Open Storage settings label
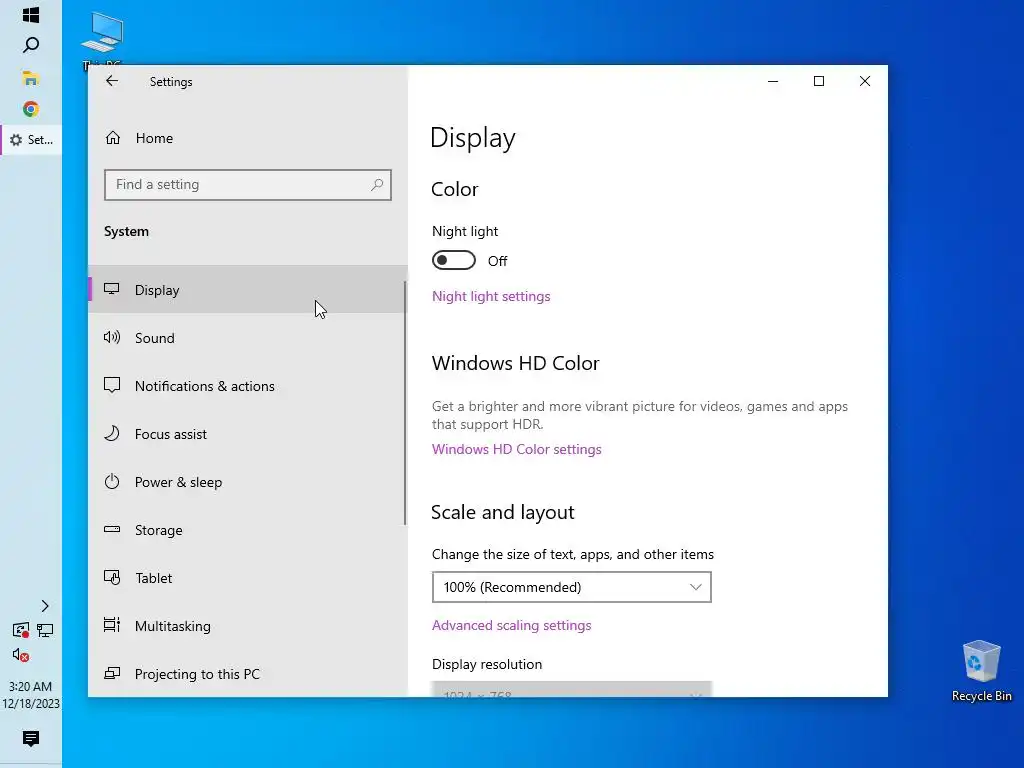1024x768 pixels. (x=159, y=530)
